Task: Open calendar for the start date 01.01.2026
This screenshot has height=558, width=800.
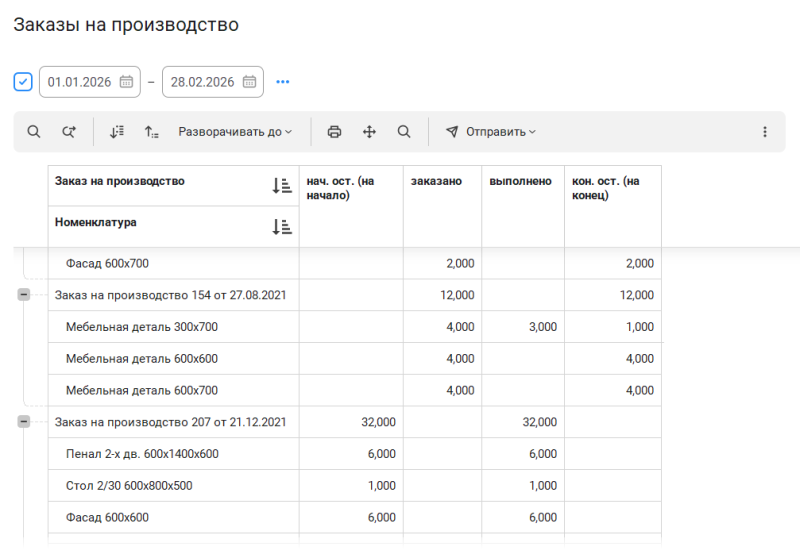Action: point(126,82)
